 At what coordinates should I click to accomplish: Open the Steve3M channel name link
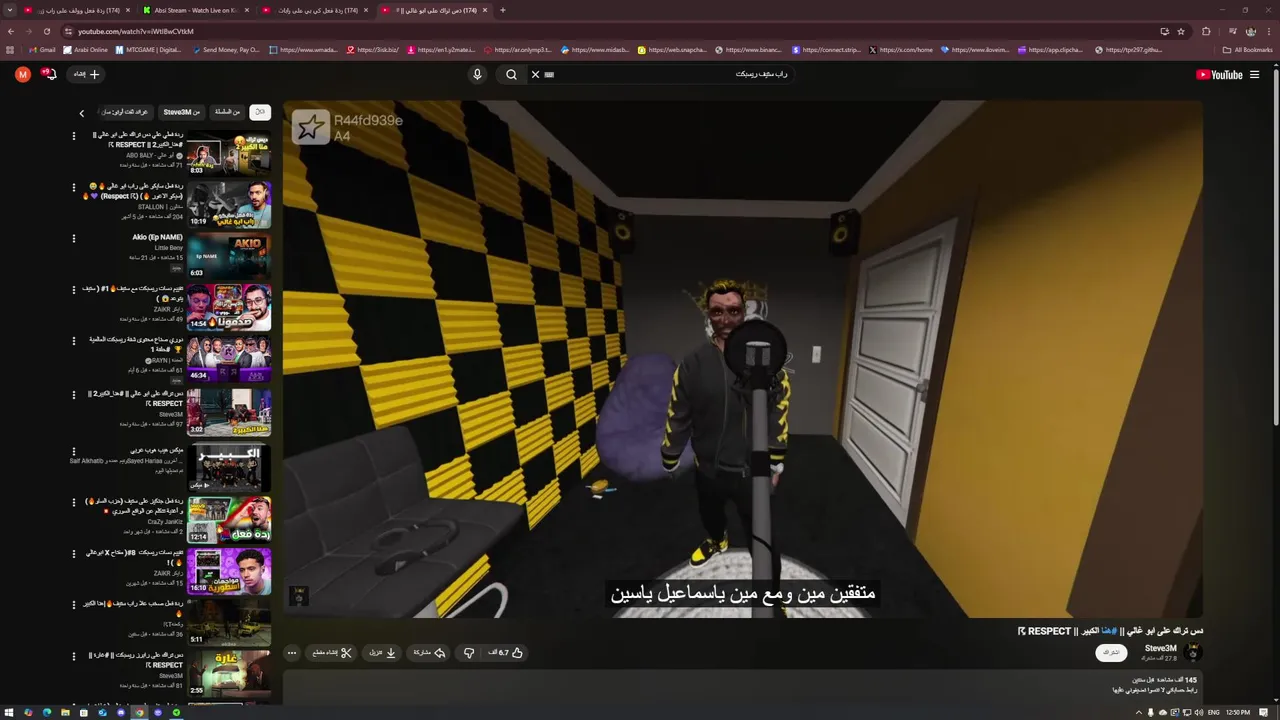tap(1161, 648)
